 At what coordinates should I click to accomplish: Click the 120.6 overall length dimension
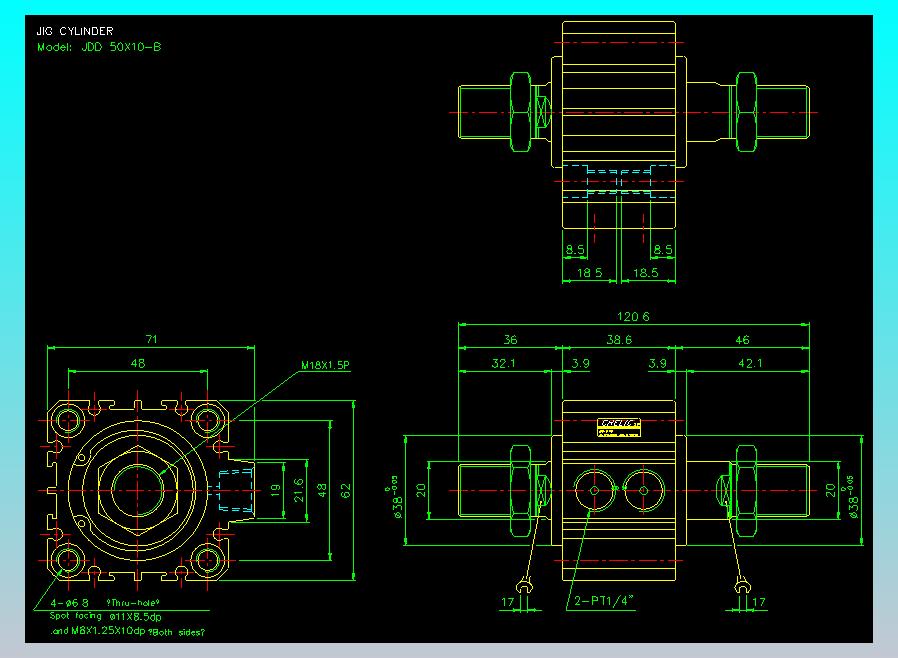(x=633, y=316)
